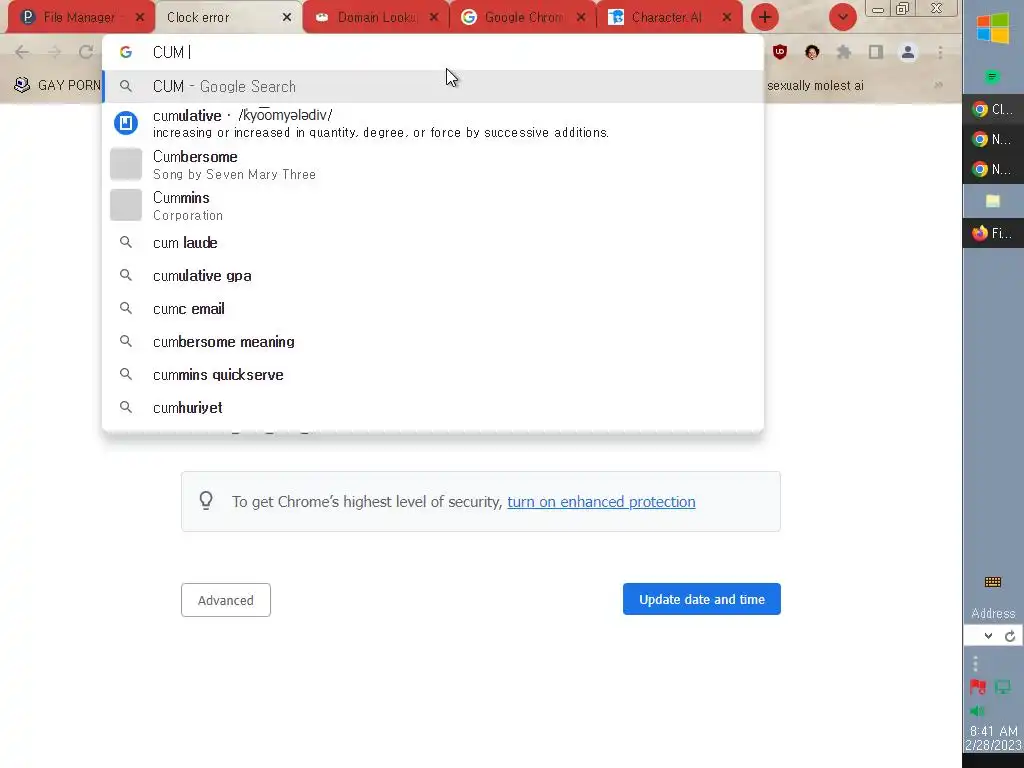The image size is (1024, 768).
Task: Open the Chrome profile avatar button
Action: point(908,52)
